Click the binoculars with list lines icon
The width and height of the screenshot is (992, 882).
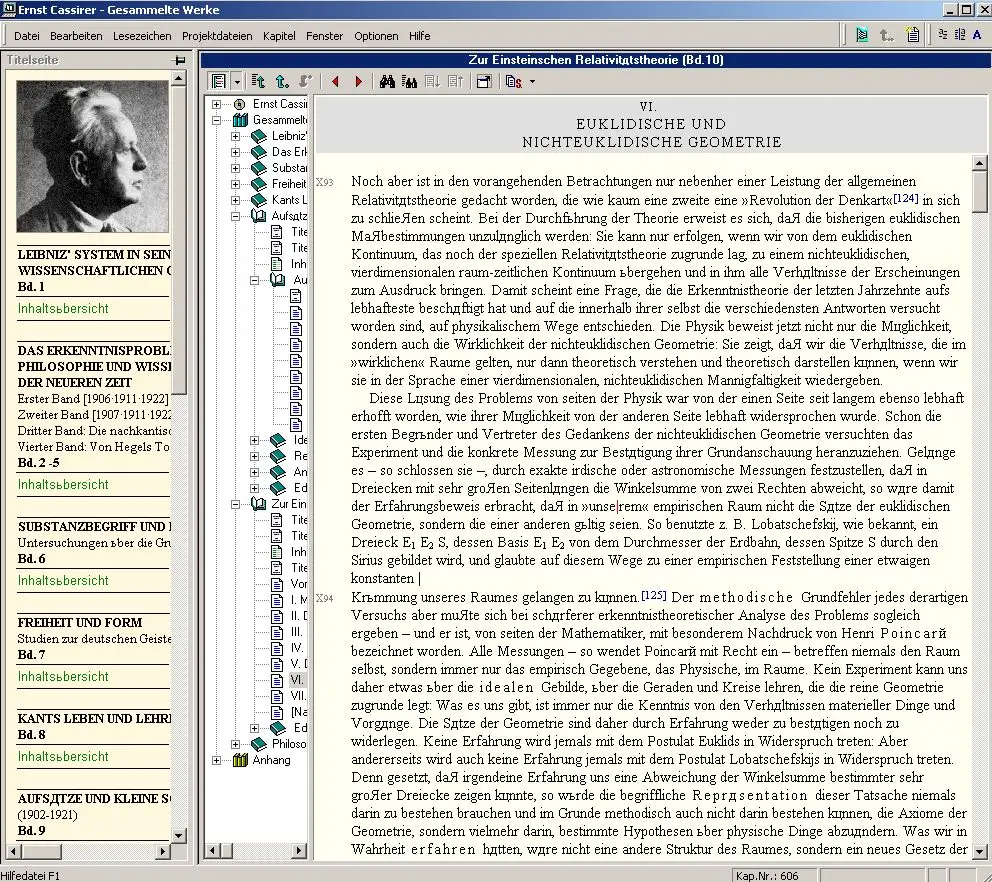pos(410,82)
